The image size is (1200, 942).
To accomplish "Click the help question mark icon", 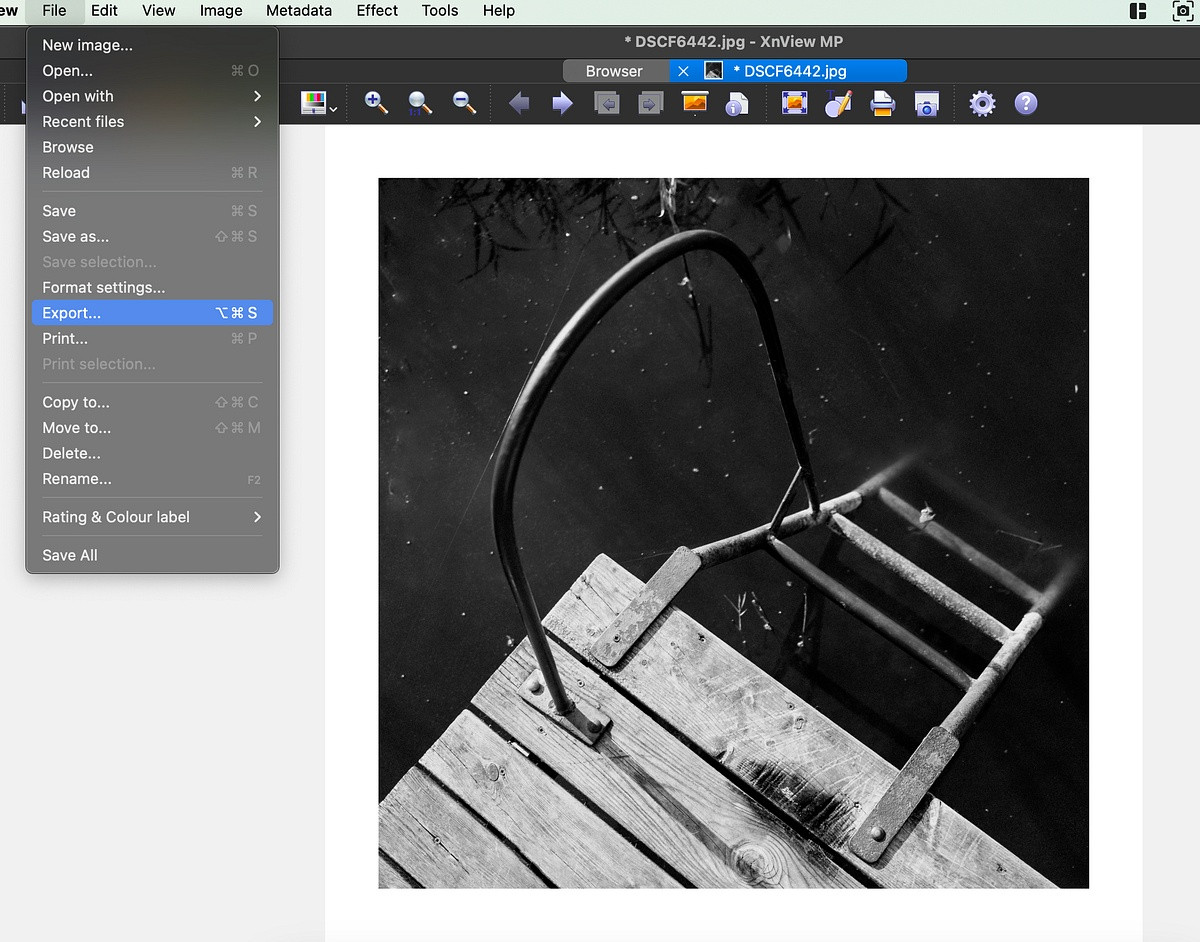I will [1026, 103].
